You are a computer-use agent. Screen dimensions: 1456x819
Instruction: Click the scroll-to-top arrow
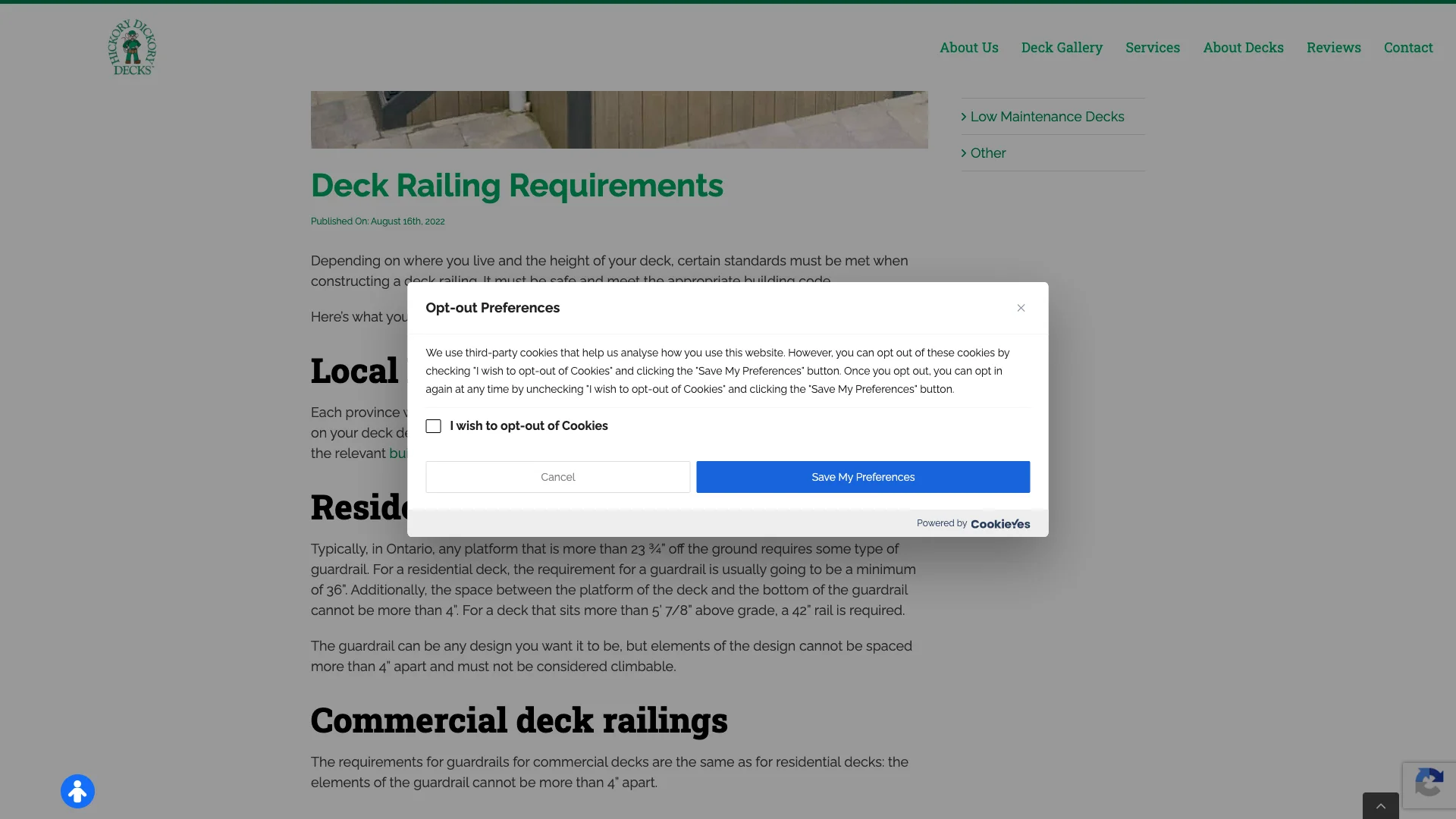(x=1380, y=805)
